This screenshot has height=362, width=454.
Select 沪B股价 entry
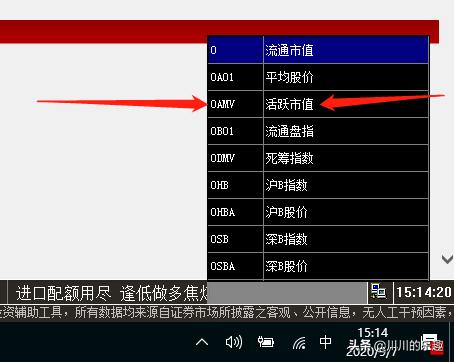click(318, 212)
